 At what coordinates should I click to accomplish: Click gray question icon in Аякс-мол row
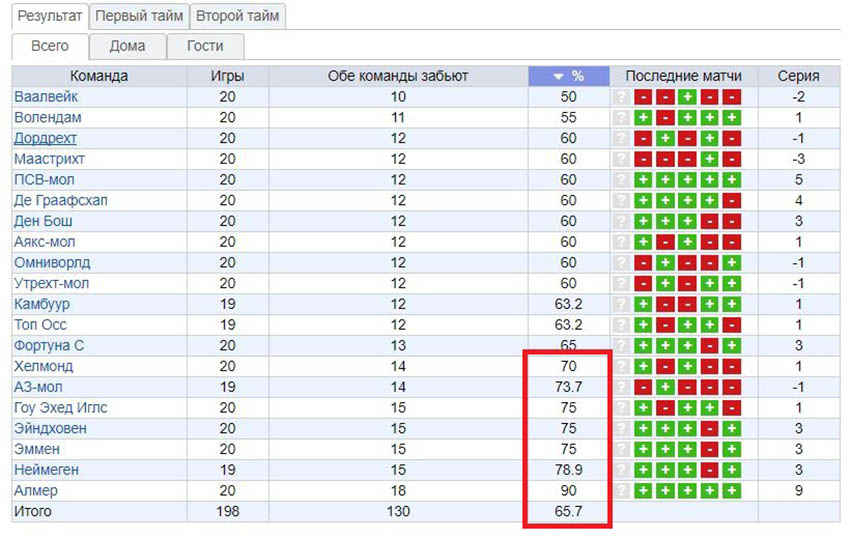click(x=622, y=242)
